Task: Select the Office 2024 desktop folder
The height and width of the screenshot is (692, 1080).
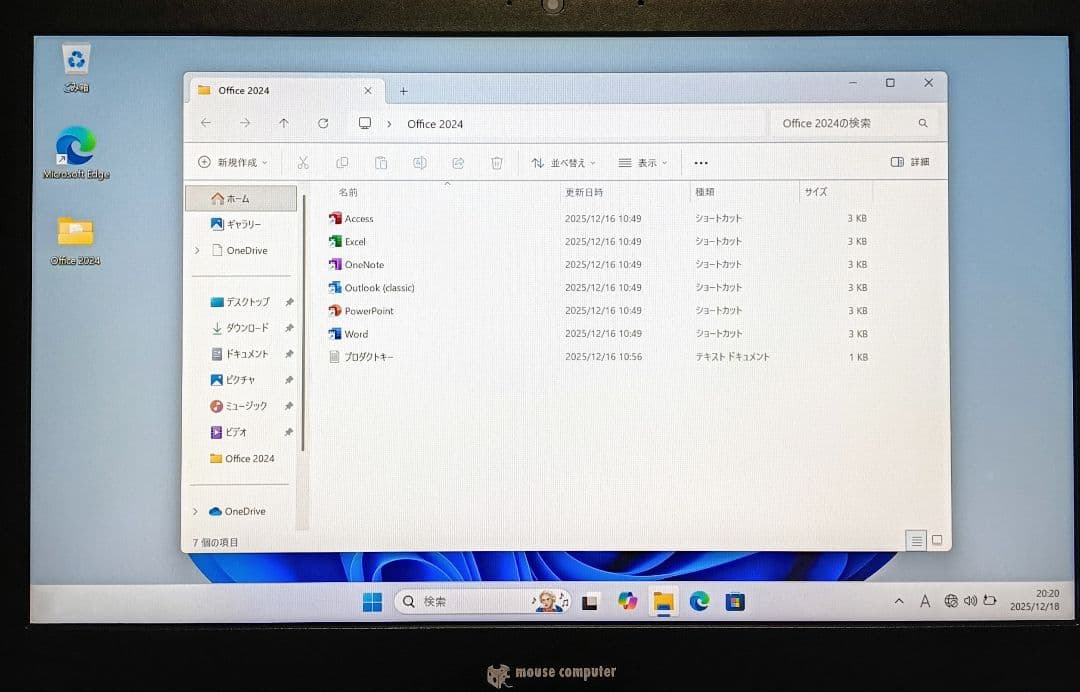Action: coord(75,241)
